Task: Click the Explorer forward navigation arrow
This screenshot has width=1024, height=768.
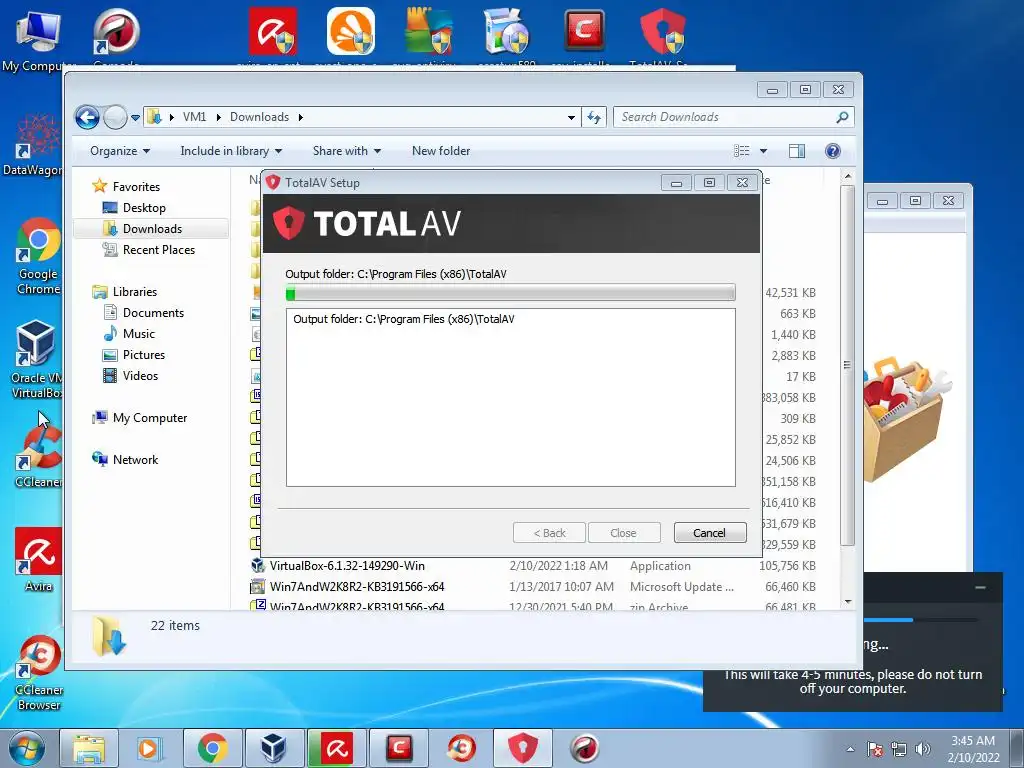Action: click(115, 118)
